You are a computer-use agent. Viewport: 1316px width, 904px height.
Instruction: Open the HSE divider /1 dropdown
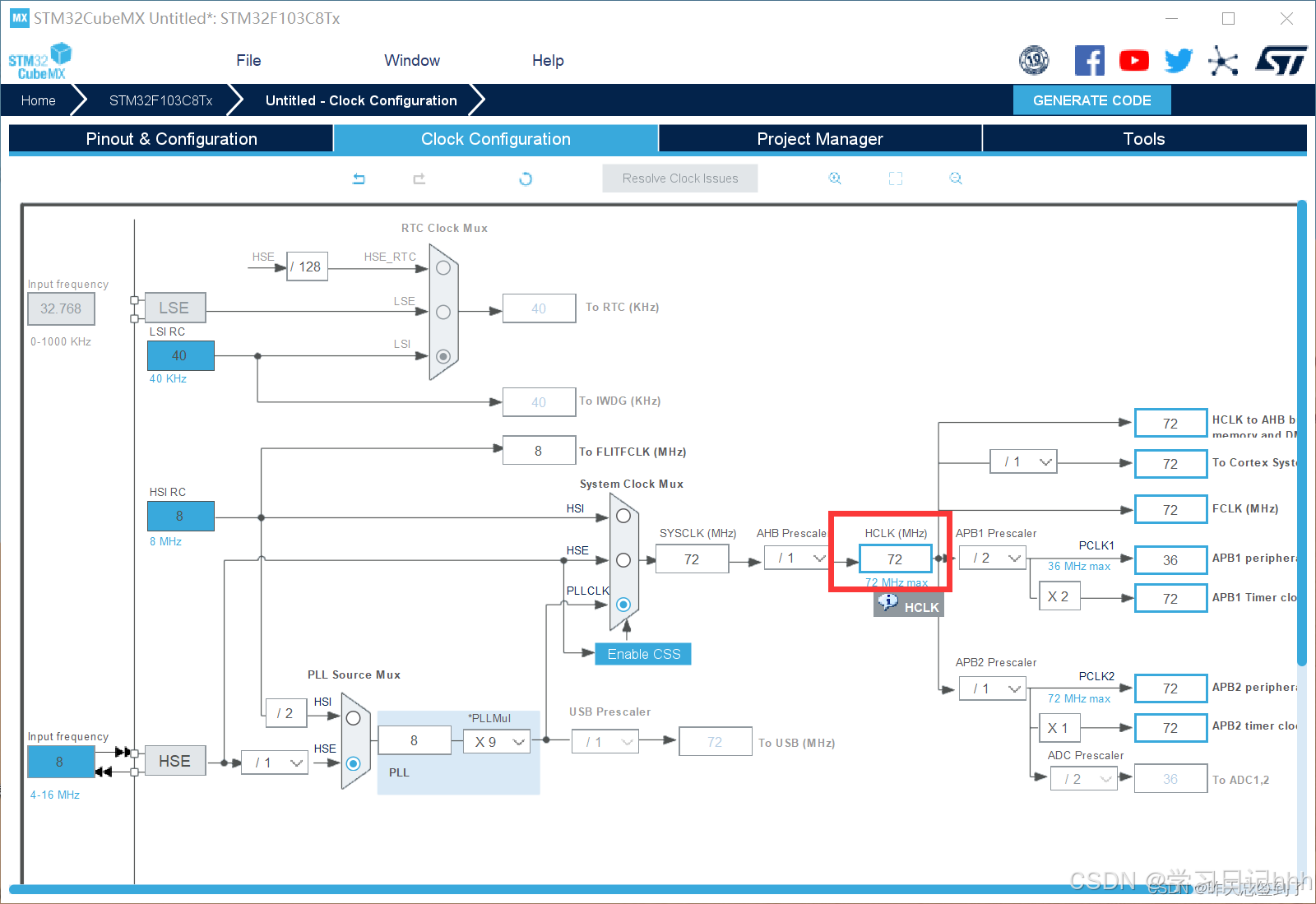(x=275, y=763)
